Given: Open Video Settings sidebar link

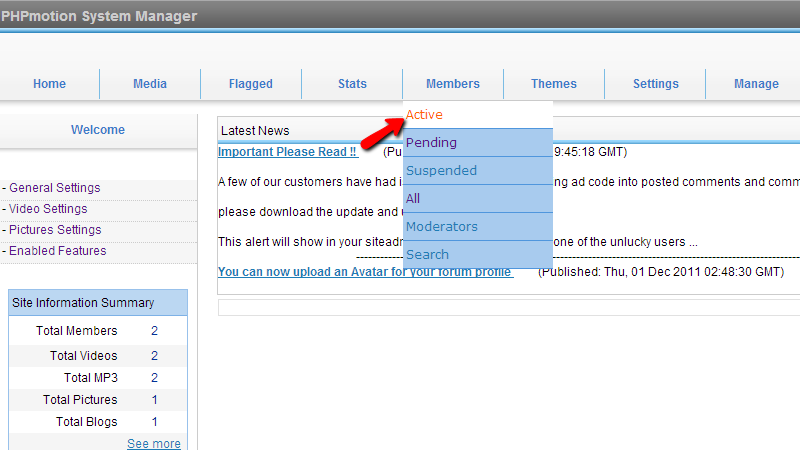Looking at the screenshot, I should [x=48, y=209].
